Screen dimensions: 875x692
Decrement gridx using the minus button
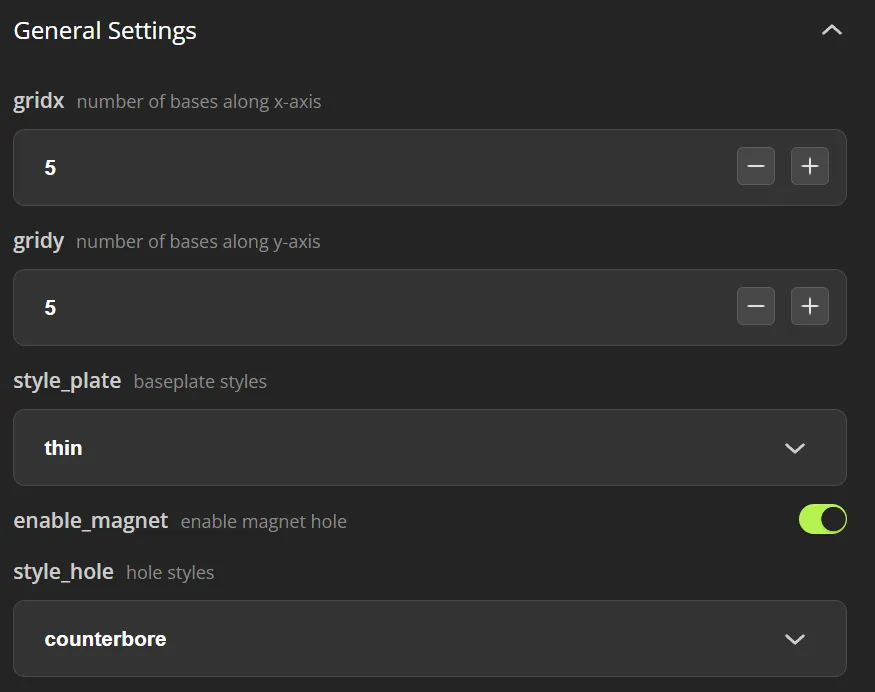[x=755, y=166]
